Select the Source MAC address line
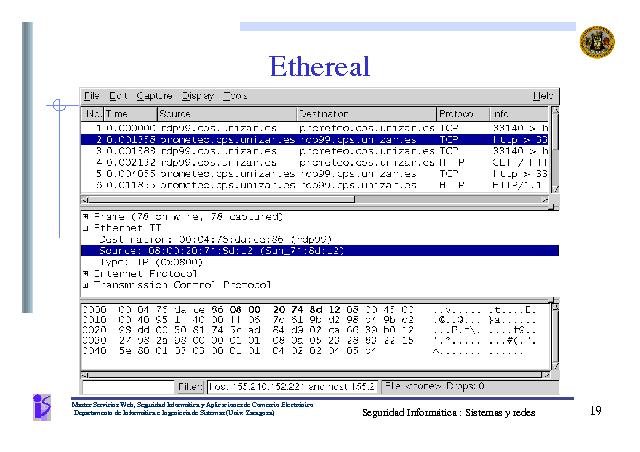 point(320,250)
